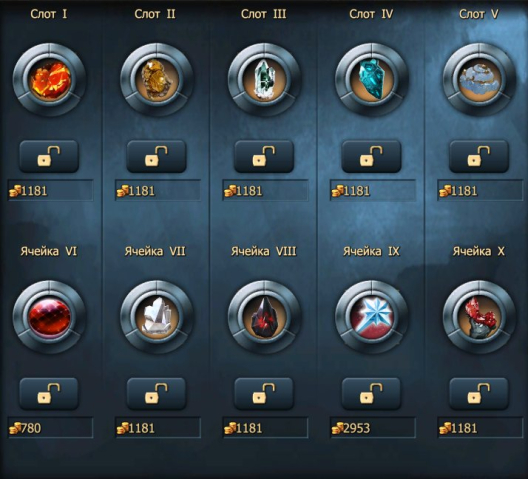This screenshot has height=479, width=528.
Task: Unlock Ячейка VI with its padlock button
Action: [49, 394]
